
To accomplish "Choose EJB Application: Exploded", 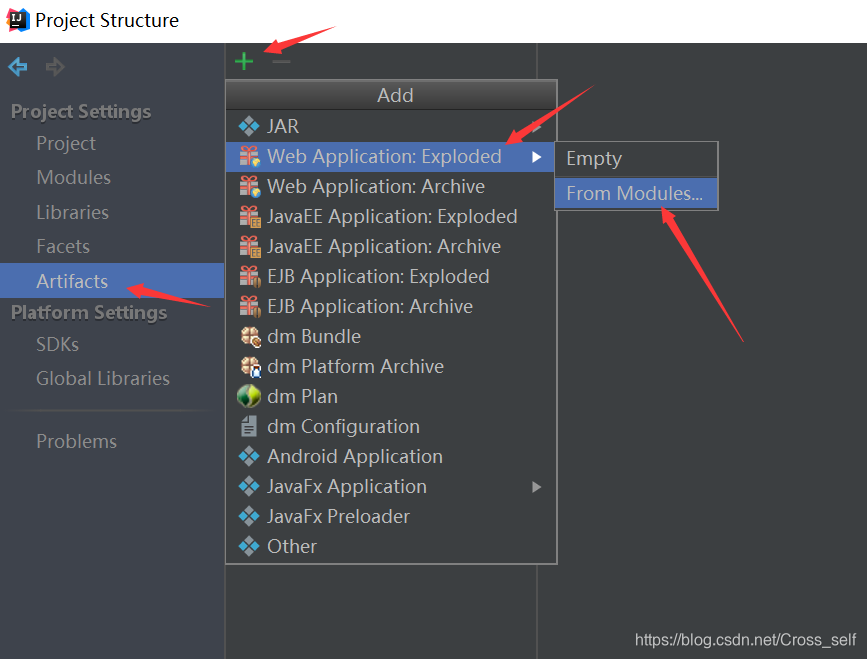I will [x=390, y=276].
